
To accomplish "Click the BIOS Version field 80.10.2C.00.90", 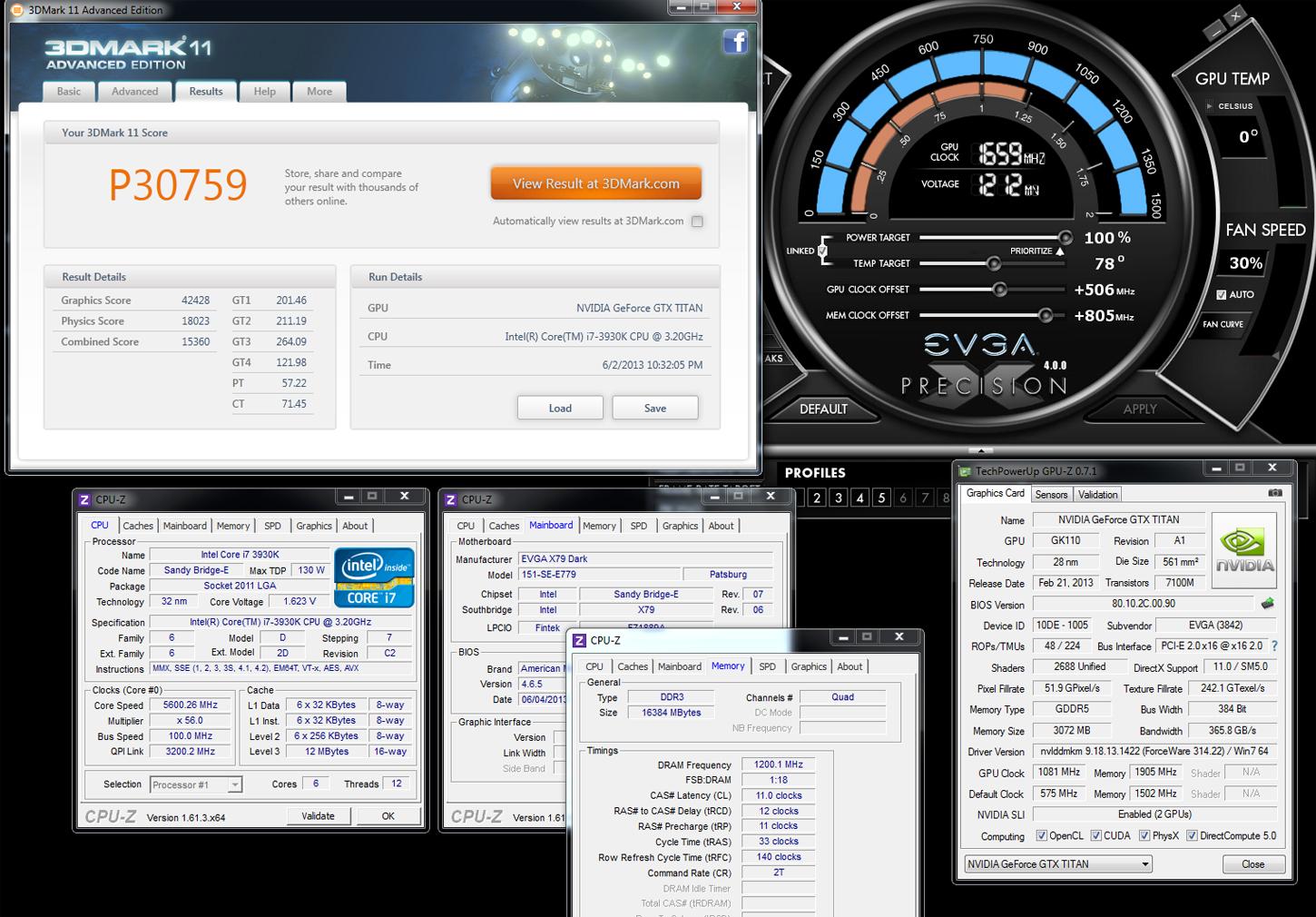I will click(x=1144, y=604).
